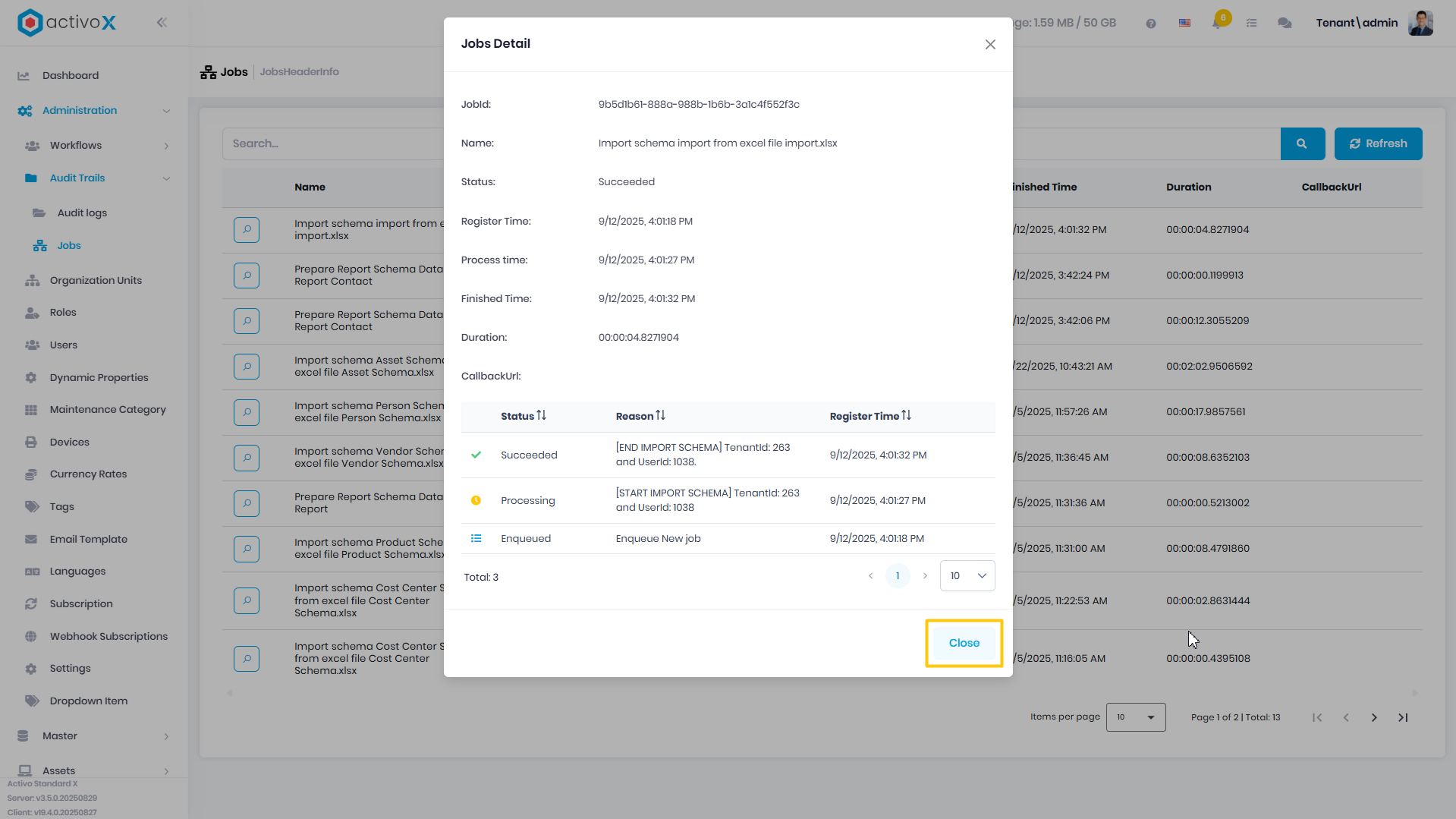Image resolution: width=1456 pixels, height=819 pixels.
Task: Click the Currency Rates coins icon
Action: pyautogui.click(x=31, y=474)
